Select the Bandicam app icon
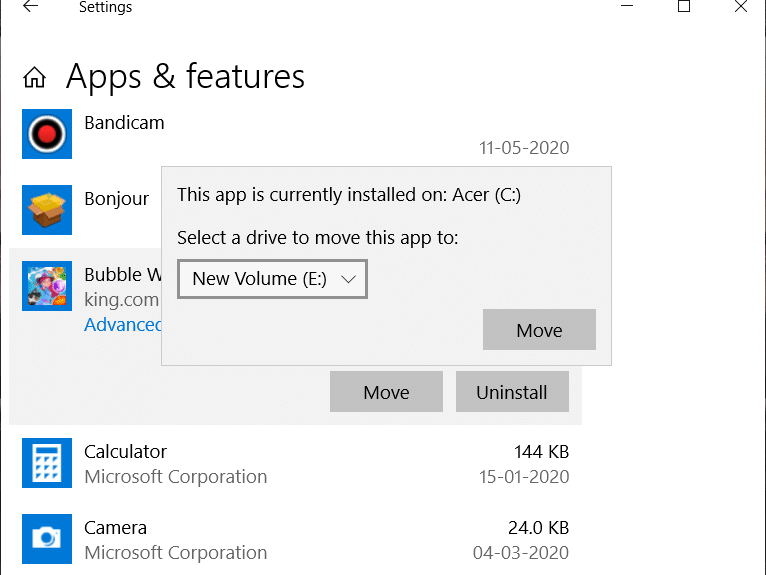The width and height of the screenshot is (766, 575). [47, 134]
